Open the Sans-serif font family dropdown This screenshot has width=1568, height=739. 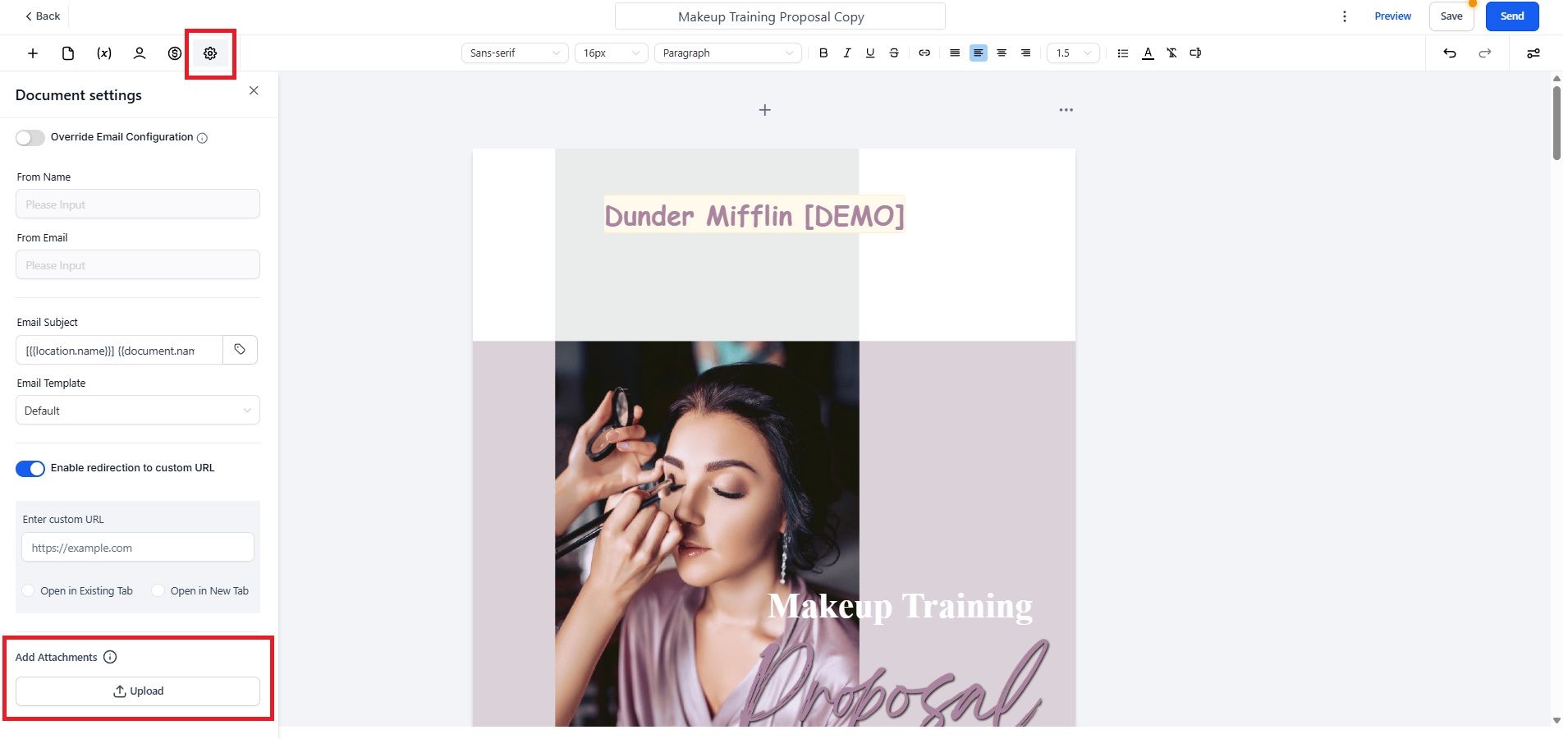(x=515, y=53)
